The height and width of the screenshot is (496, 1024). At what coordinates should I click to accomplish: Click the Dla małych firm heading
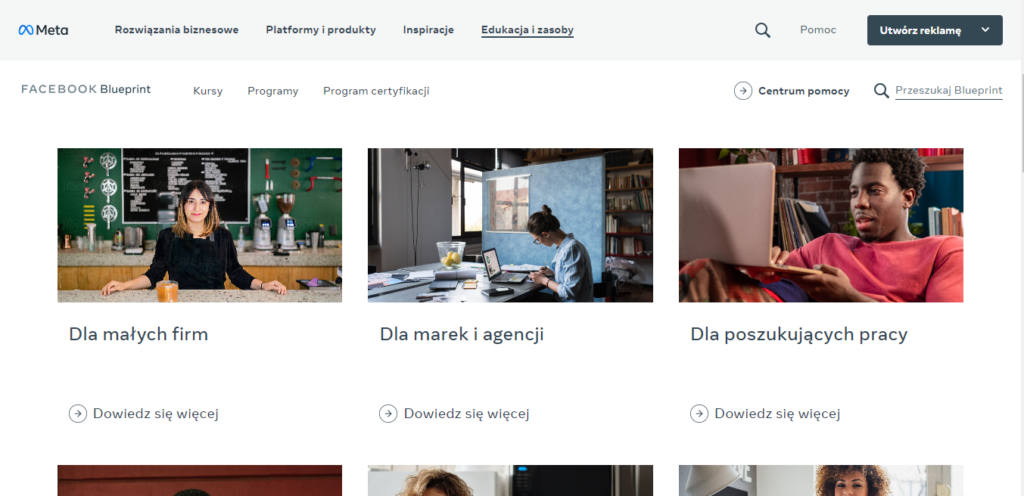click(138, 334)
